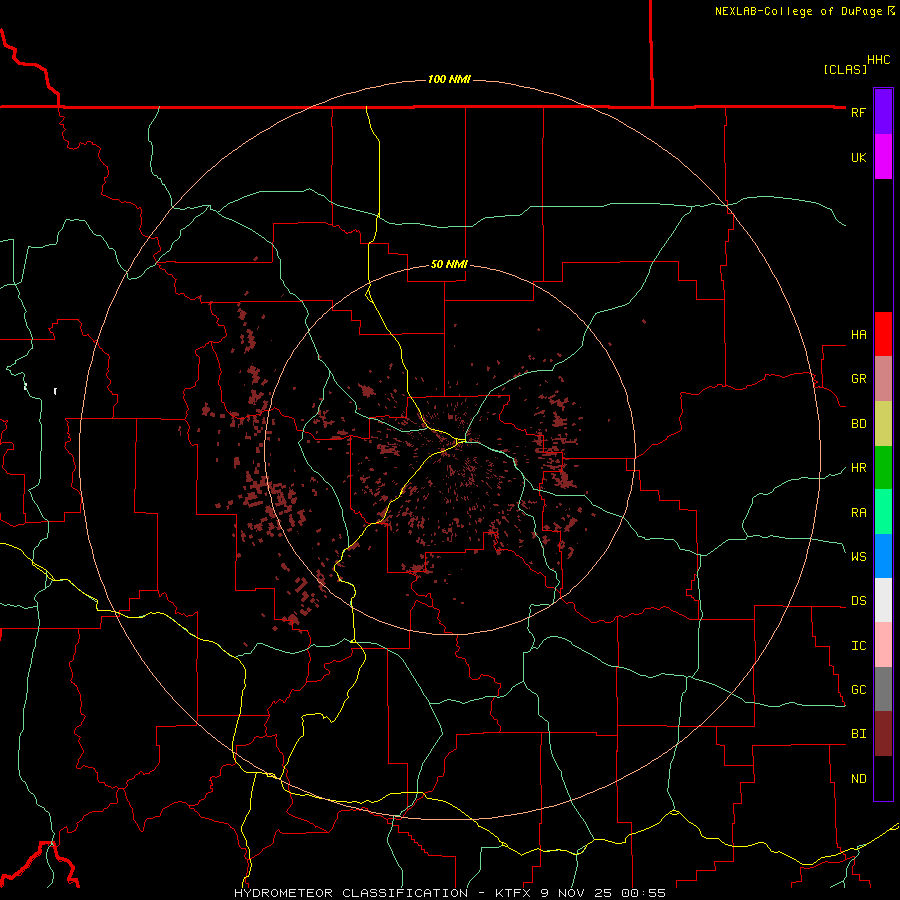Viewport: 900px width, 900px height.
Task: Click the BD yellow legend swatch
Action: click(883, 424)
